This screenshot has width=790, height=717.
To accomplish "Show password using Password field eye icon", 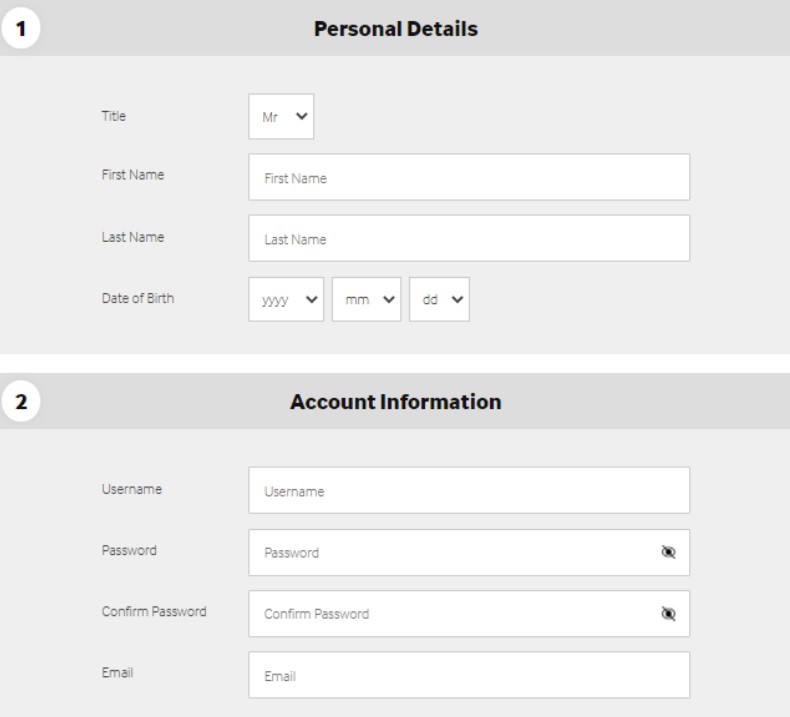I will pyautogui.click(x=668, y=552).
